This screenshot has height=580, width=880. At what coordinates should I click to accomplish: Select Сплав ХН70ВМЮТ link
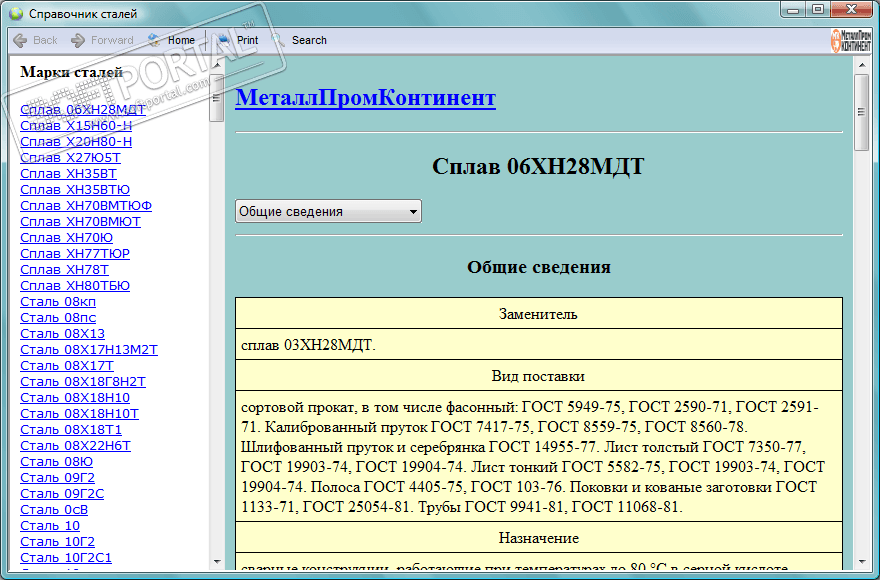click(80, 221)
